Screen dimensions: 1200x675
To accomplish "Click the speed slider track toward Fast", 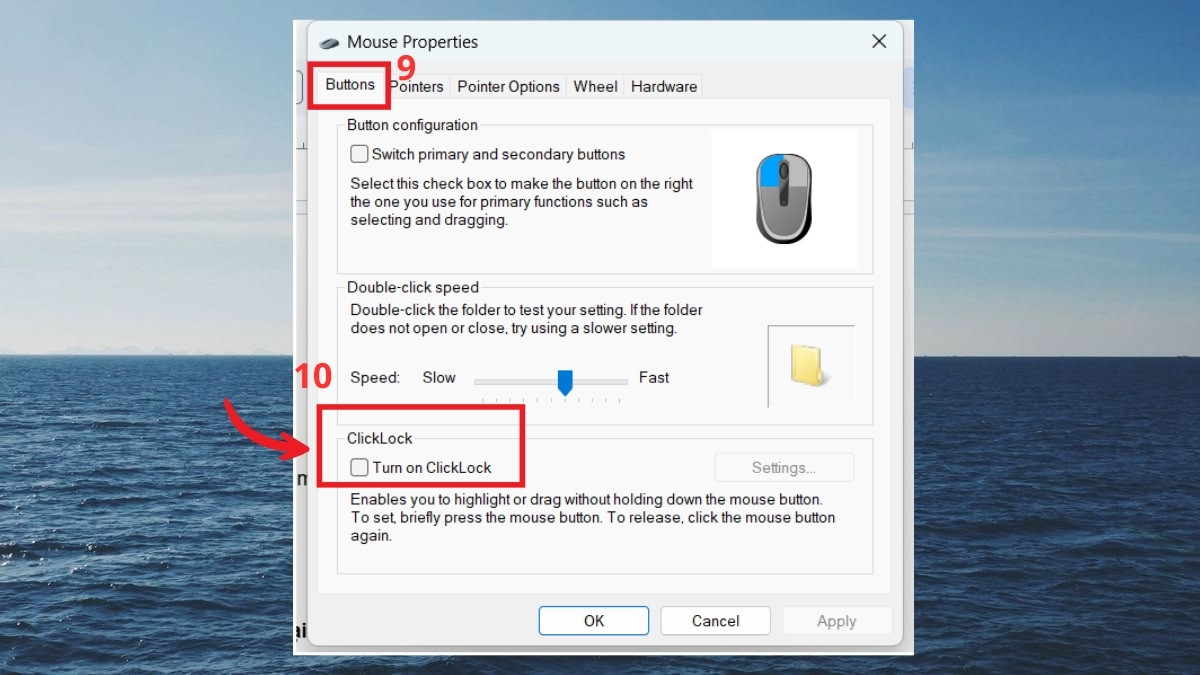I will tap(601, 381).
